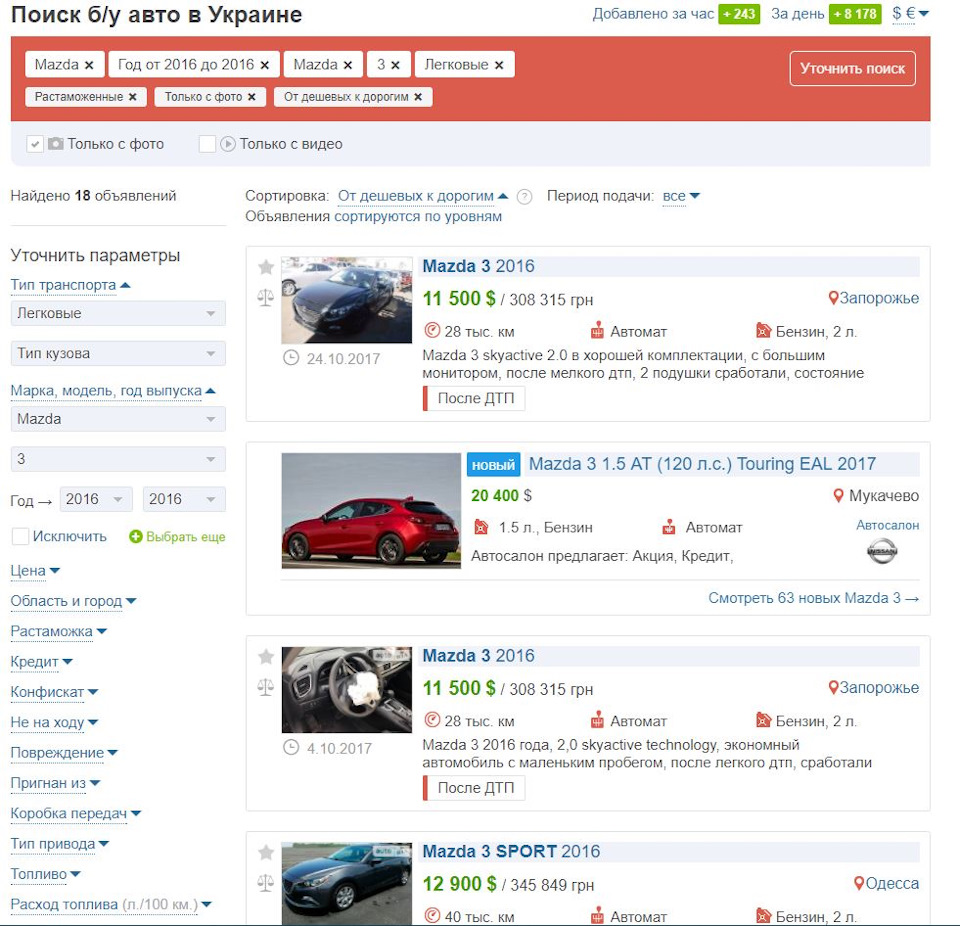The image size is (960, 926).
Task: Click the green plus 'Выбрать еще' icon
Action: click(x=135, y=536)
